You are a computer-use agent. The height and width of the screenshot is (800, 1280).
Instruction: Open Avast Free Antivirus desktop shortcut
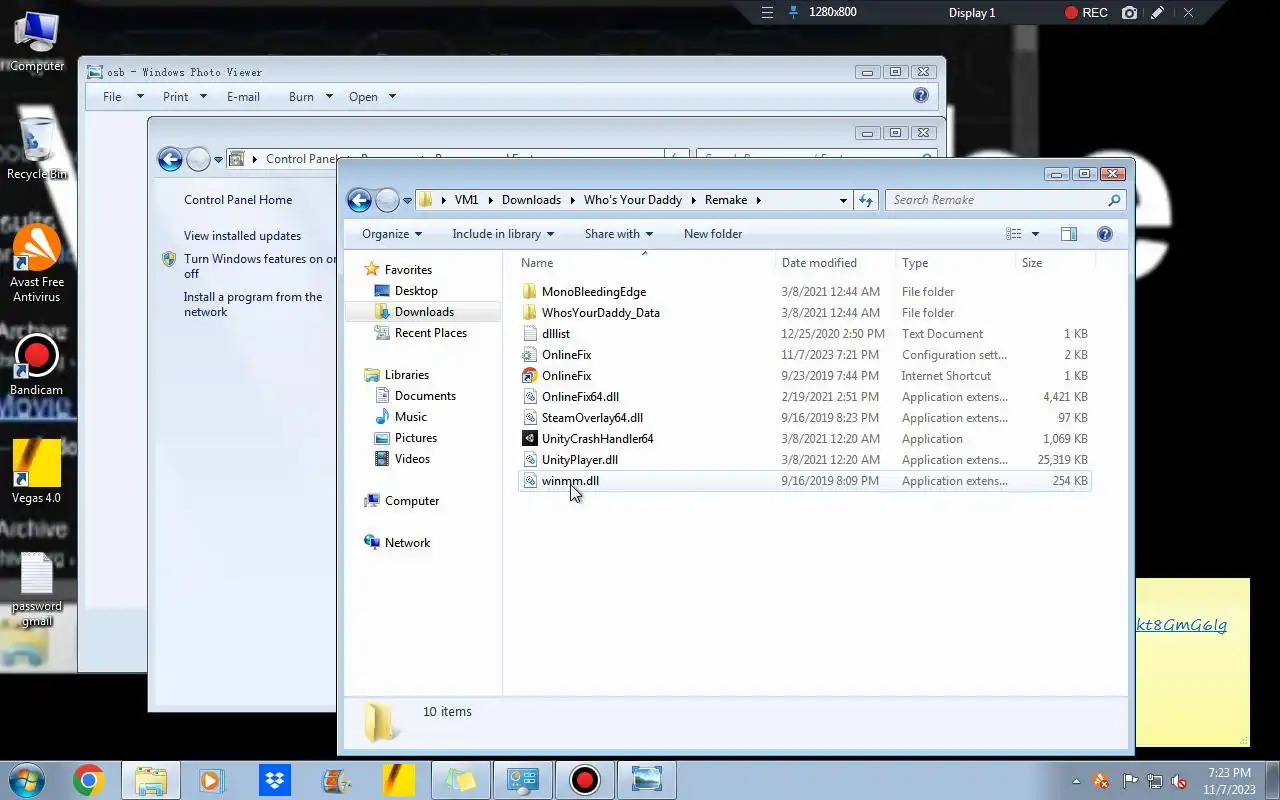click(x=37, y=263)
